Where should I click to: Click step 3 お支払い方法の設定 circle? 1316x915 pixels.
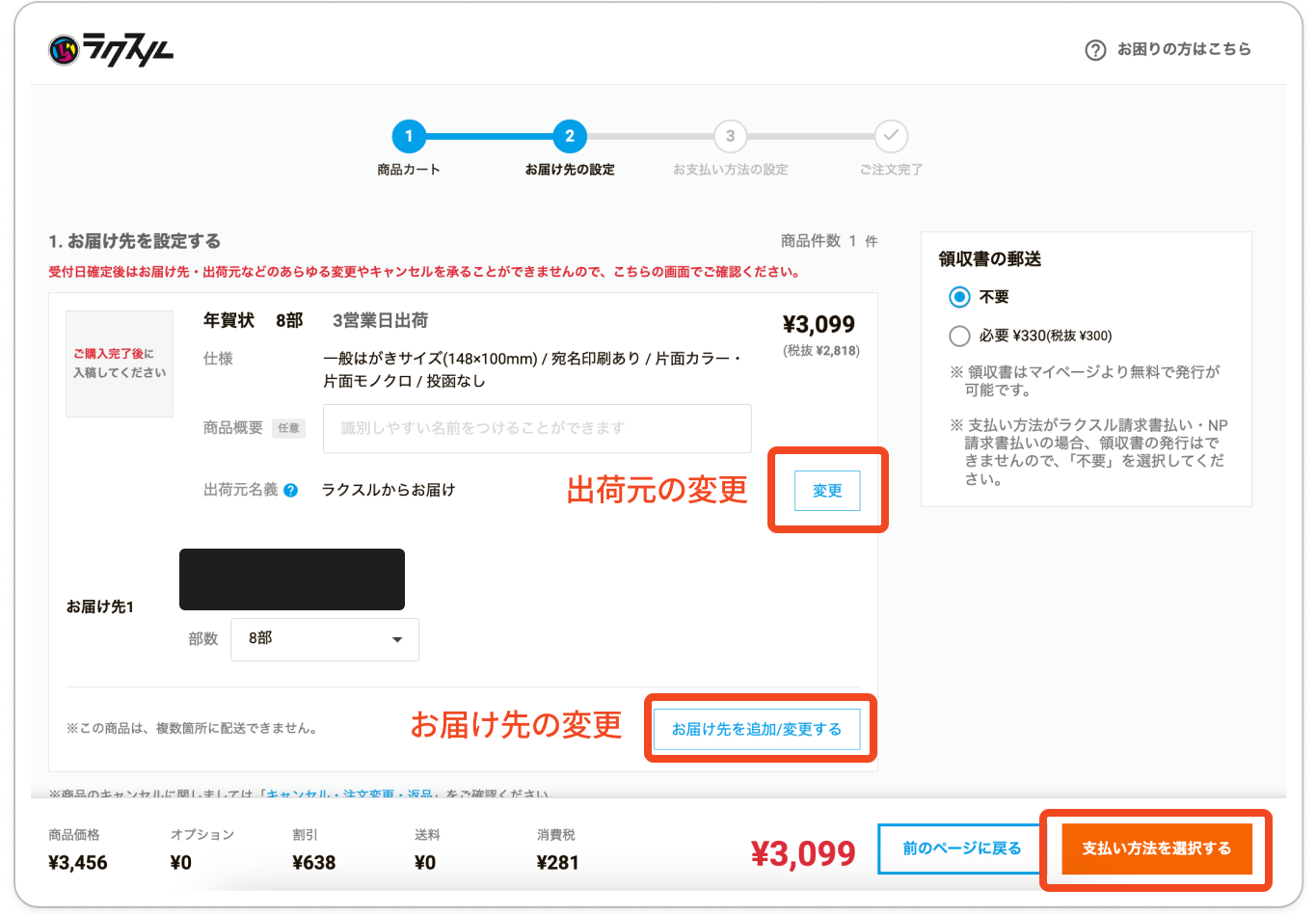point(730,137)
